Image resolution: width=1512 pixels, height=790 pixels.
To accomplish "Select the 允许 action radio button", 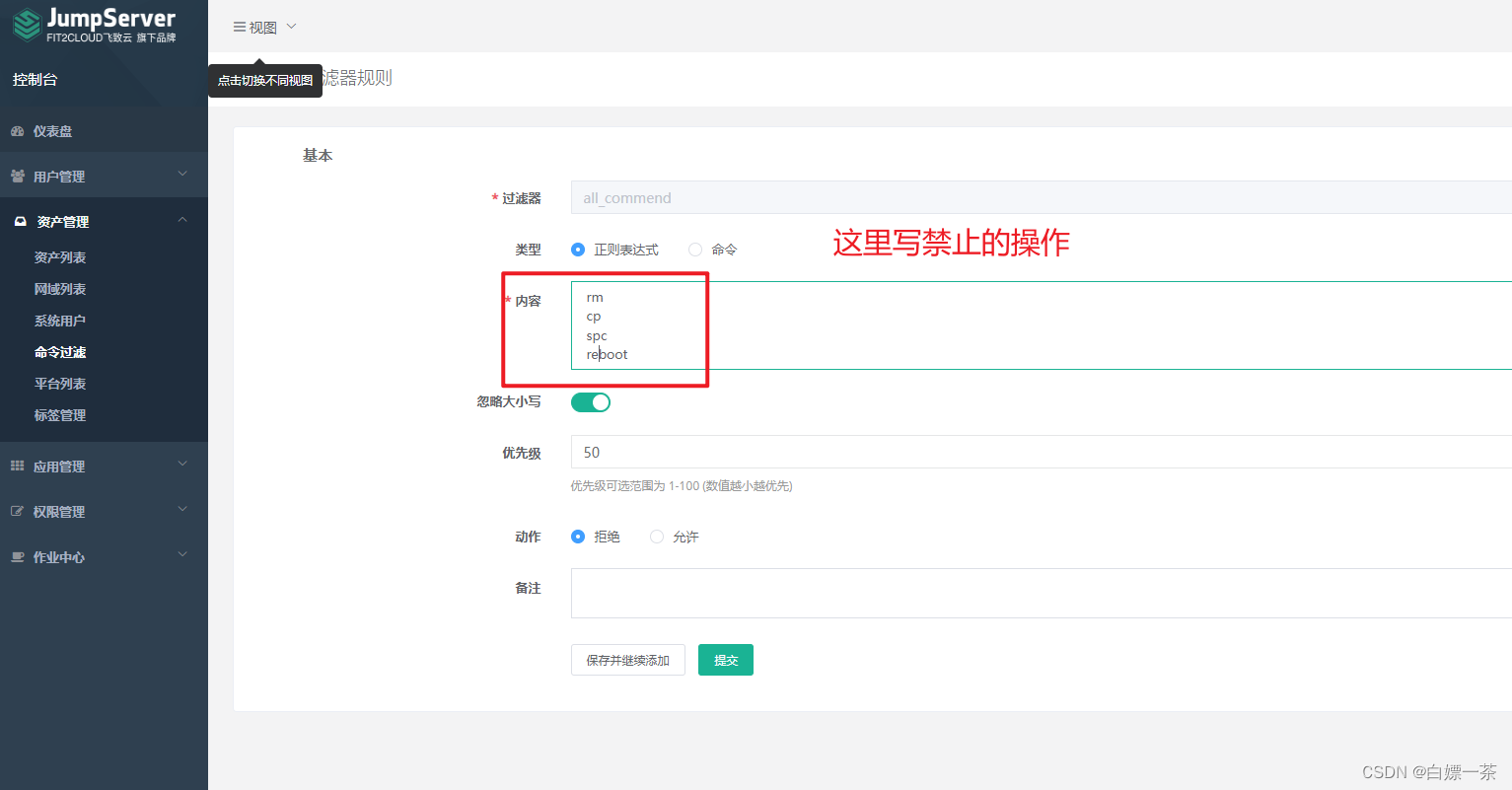I will (x=657, y=537).
